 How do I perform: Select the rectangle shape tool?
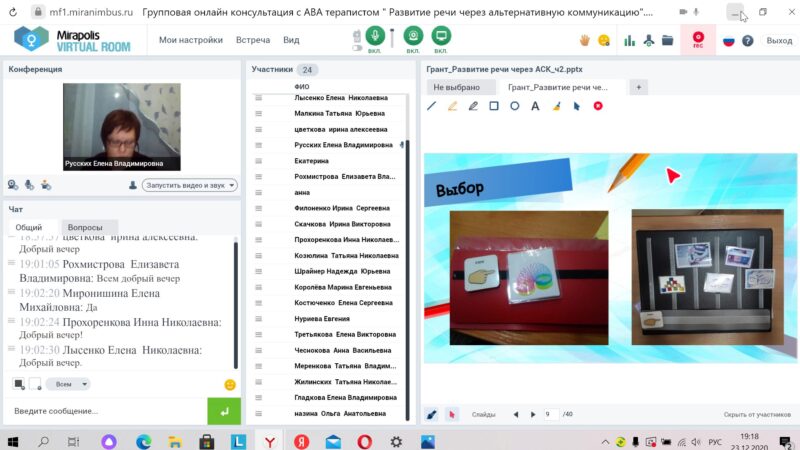coord(494,106)
